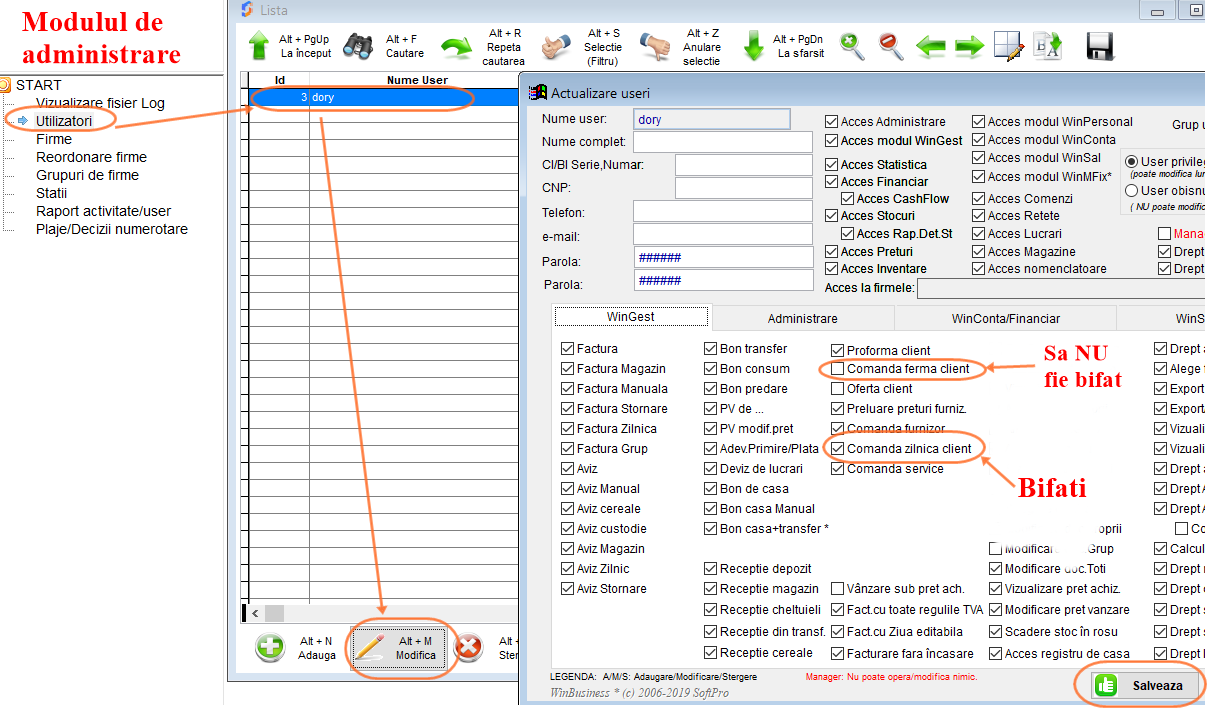This screenshot has height=708, width=1207.
Task: Click the thumbs-down Anulare selectie icon
Action: (x=655, y=46)
